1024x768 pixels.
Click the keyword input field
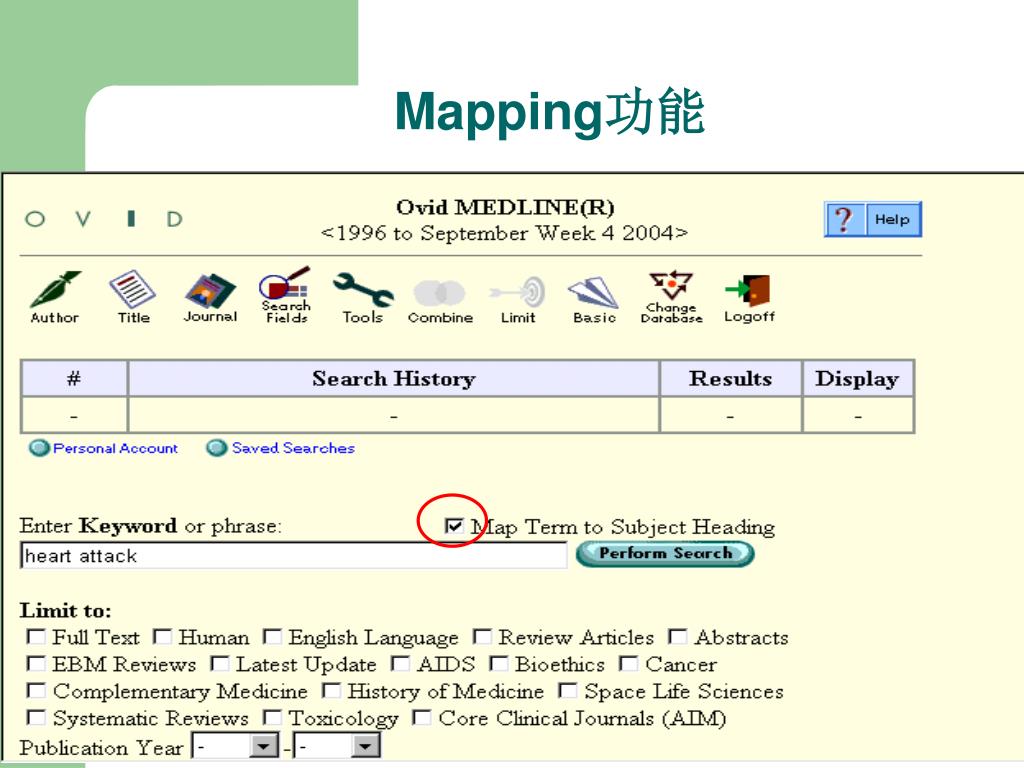(293, 556)
